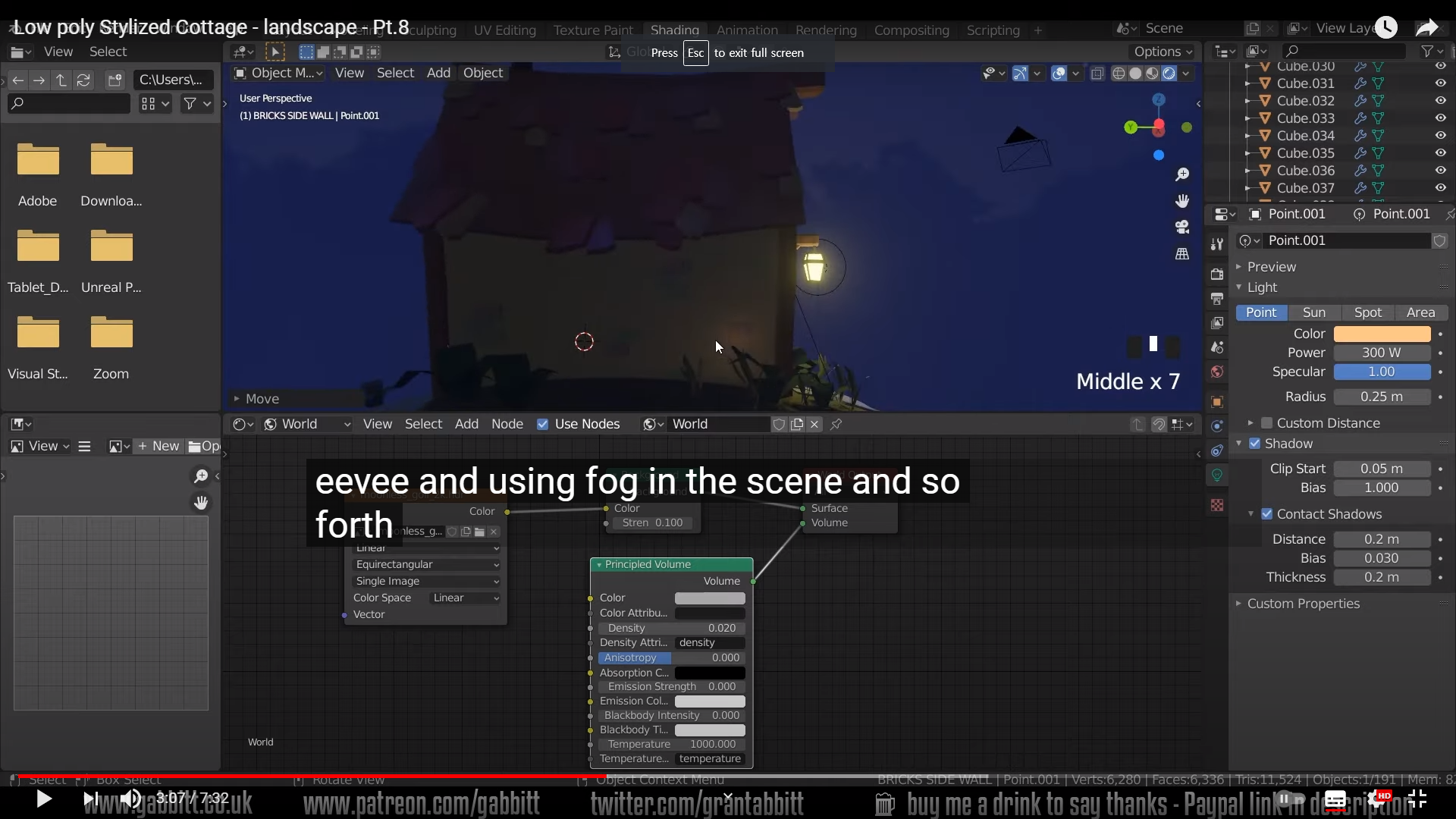Image resolution: width=1456 pixels, height=819 pixels.
Task: Toggle camera view icon in viewport
Action: 1182,227
